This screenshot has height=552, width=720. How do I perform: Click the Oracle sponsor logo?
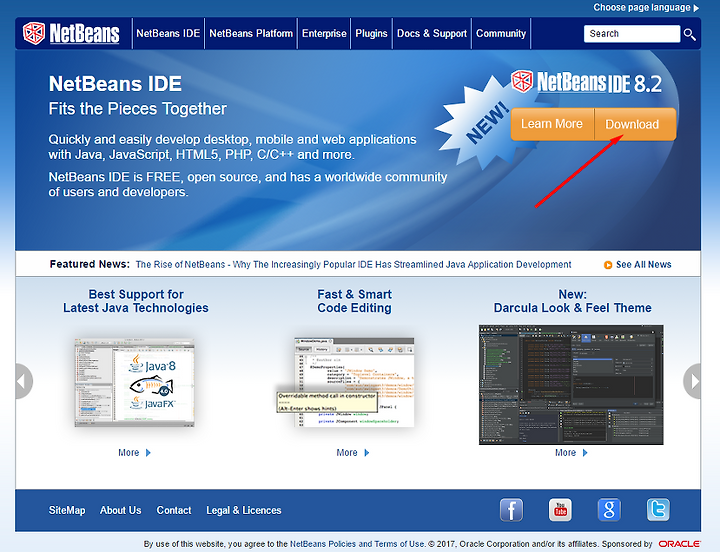pos(679,544)
